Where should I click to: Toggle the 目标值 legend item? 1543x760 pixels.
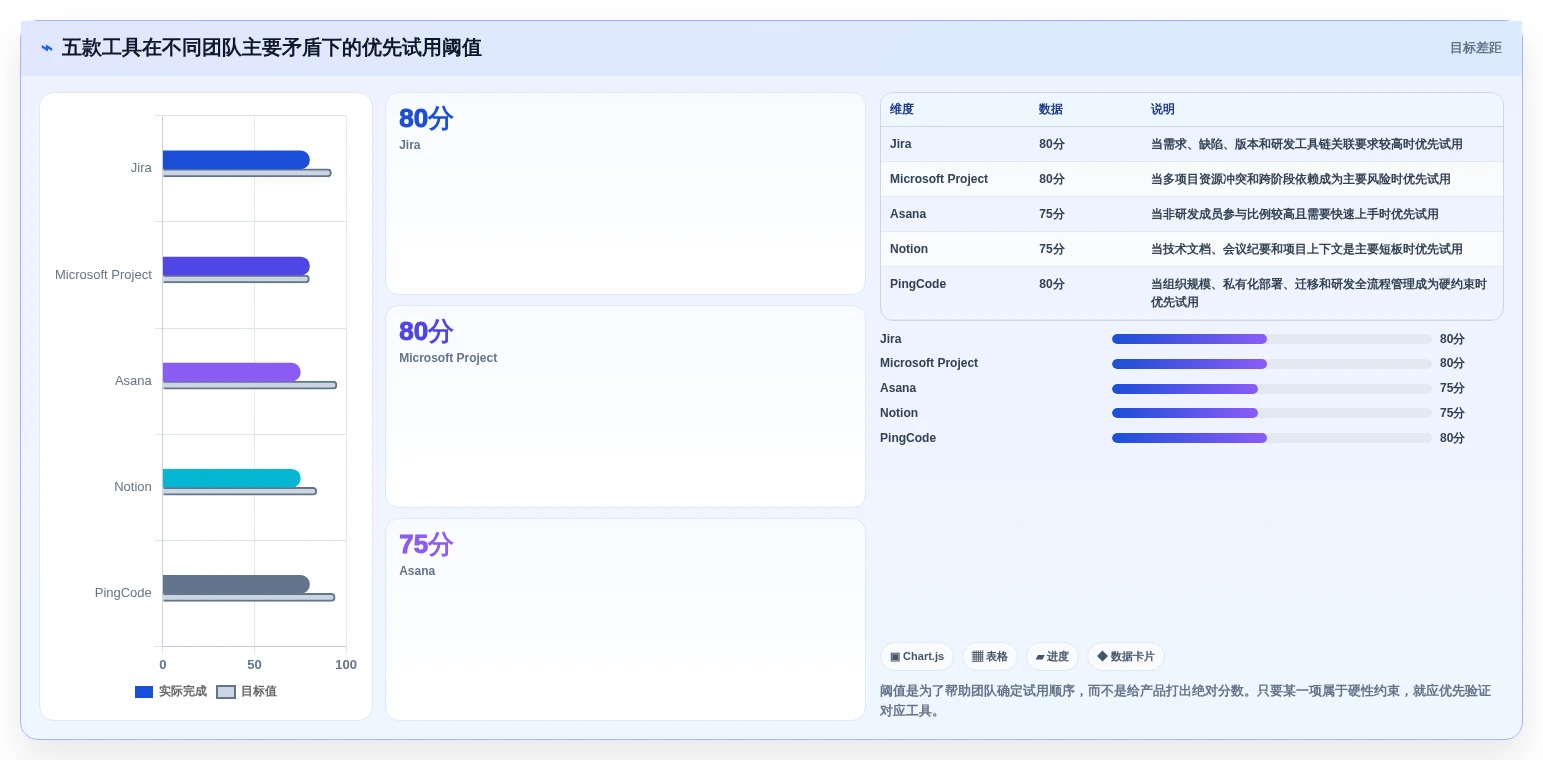coord(247,691)
